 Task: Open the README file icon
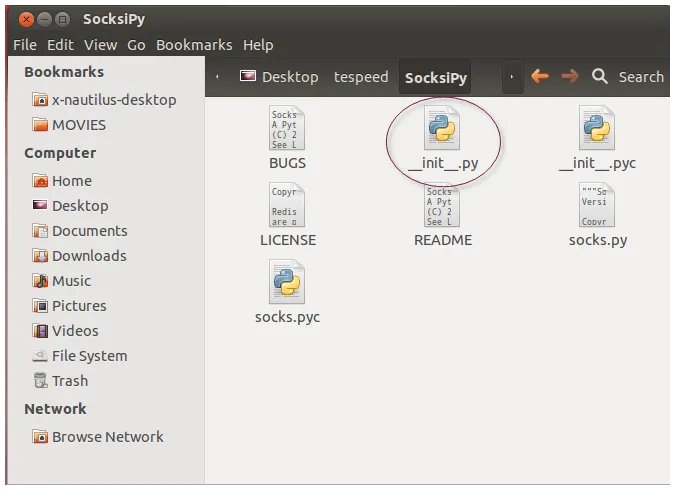click(442, 206)
